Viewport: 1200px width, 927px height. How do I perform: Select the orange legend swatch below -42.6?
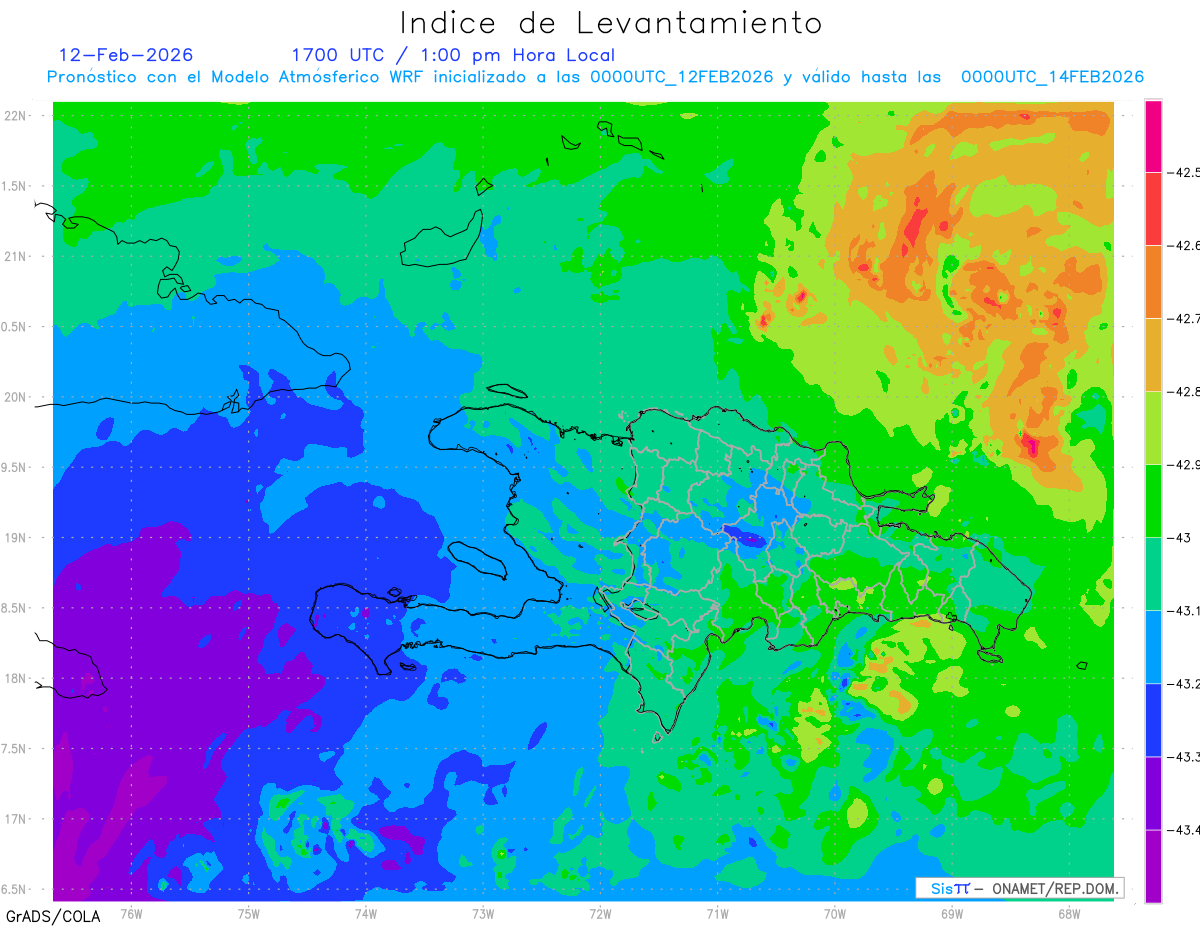(x=1153, y=282)
